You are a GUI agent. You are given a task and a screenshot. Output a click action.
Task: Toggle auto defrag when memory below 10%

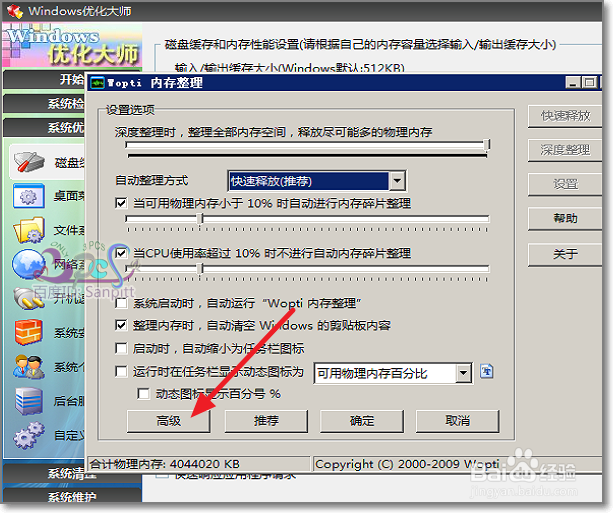121,203
